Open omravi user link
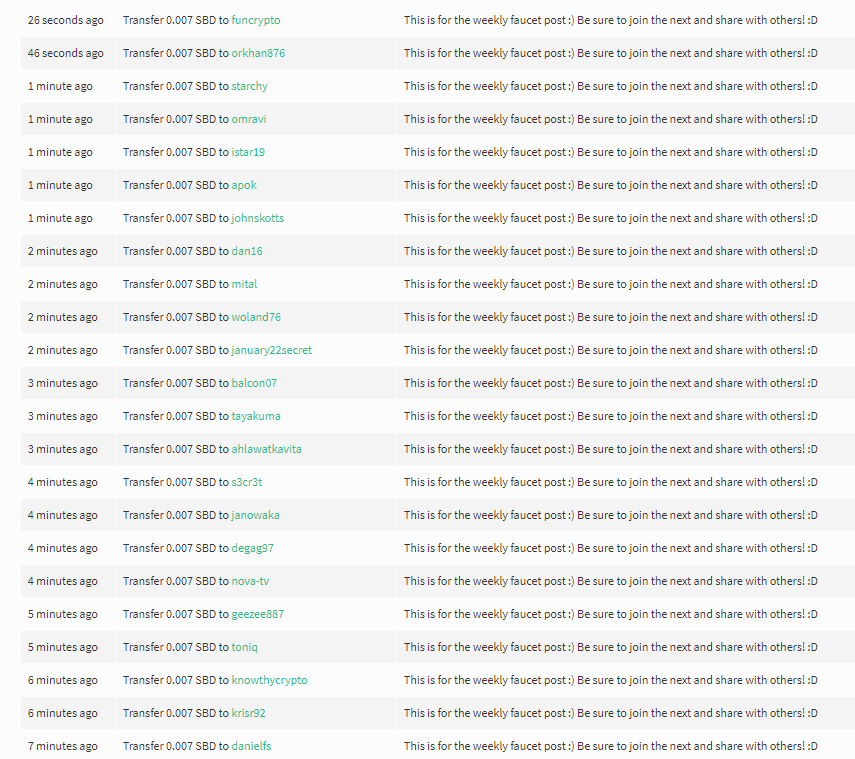The image size is (855, 759). click(x=249, y=119)
